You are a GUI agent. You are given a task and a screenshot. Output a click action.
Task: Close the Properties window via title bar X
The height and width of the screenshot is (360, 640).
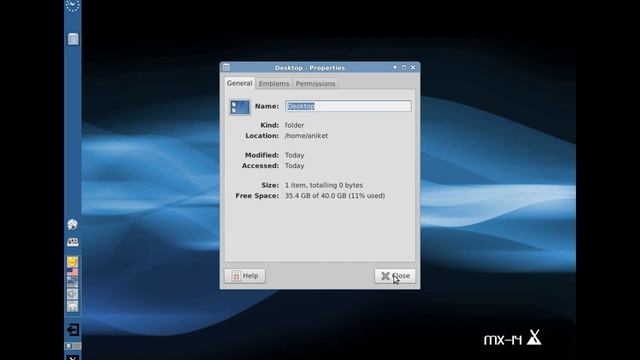[413, 67]
